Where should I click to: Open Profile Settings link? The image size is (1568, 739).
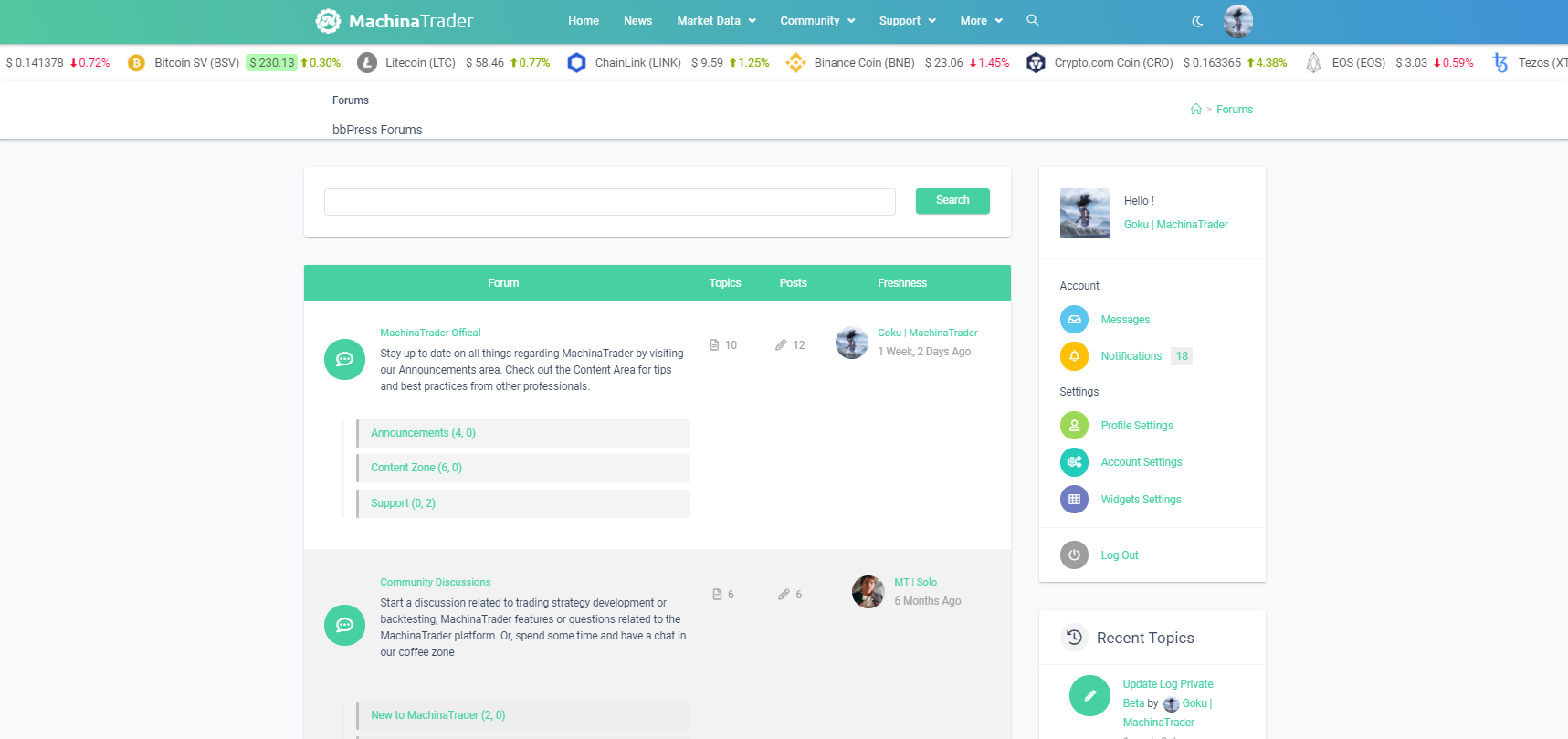[x=1137, y=426]
